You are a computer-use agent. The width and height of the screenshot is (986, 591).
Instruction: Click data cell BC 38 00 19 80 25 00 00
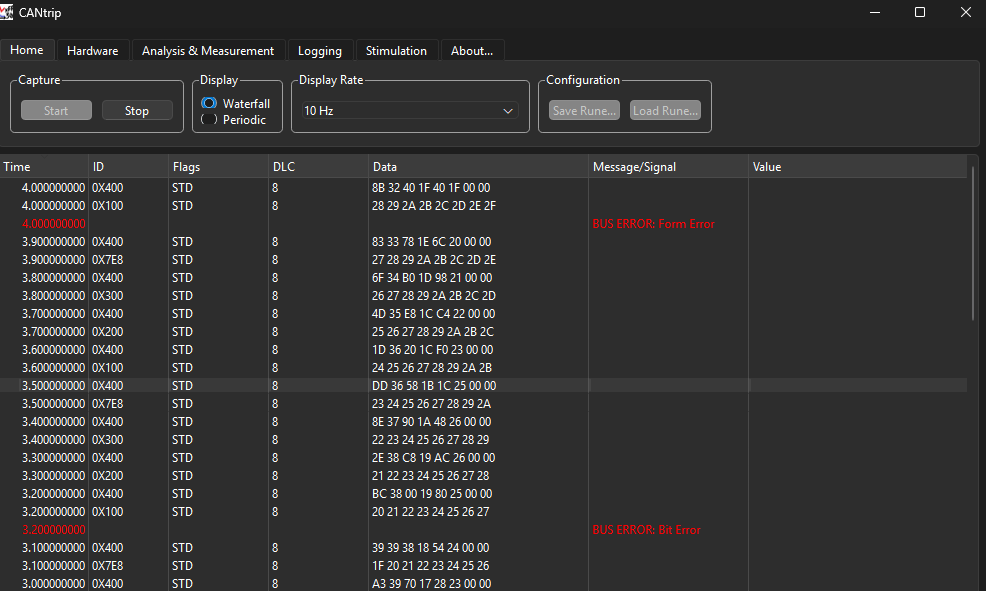432,494
